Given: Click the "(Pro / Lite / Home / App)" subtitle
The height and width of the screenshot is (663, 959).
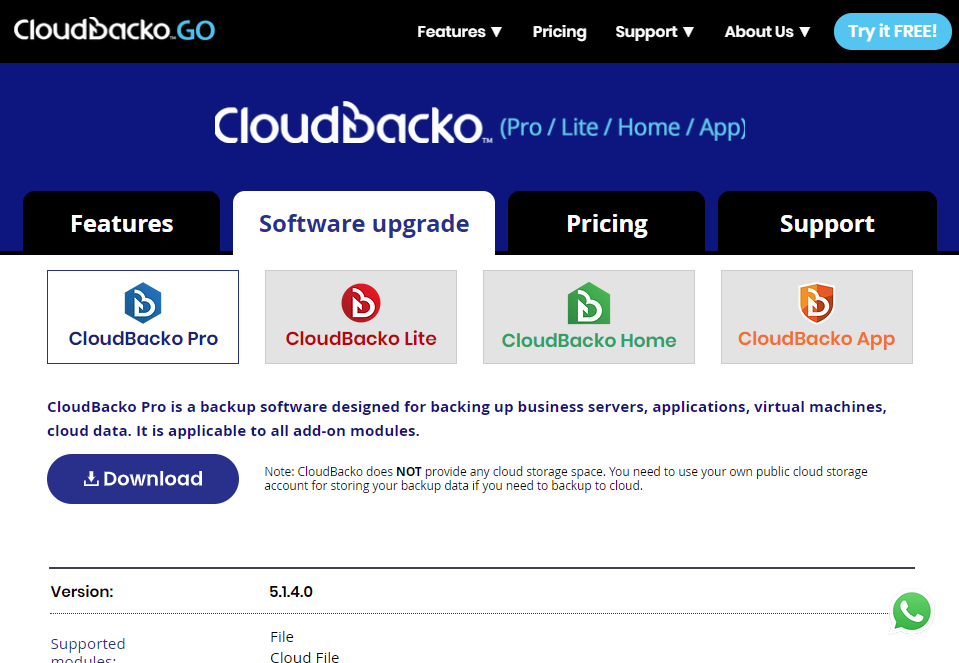Looking at the screenshot, I should (x=623, y=128).
